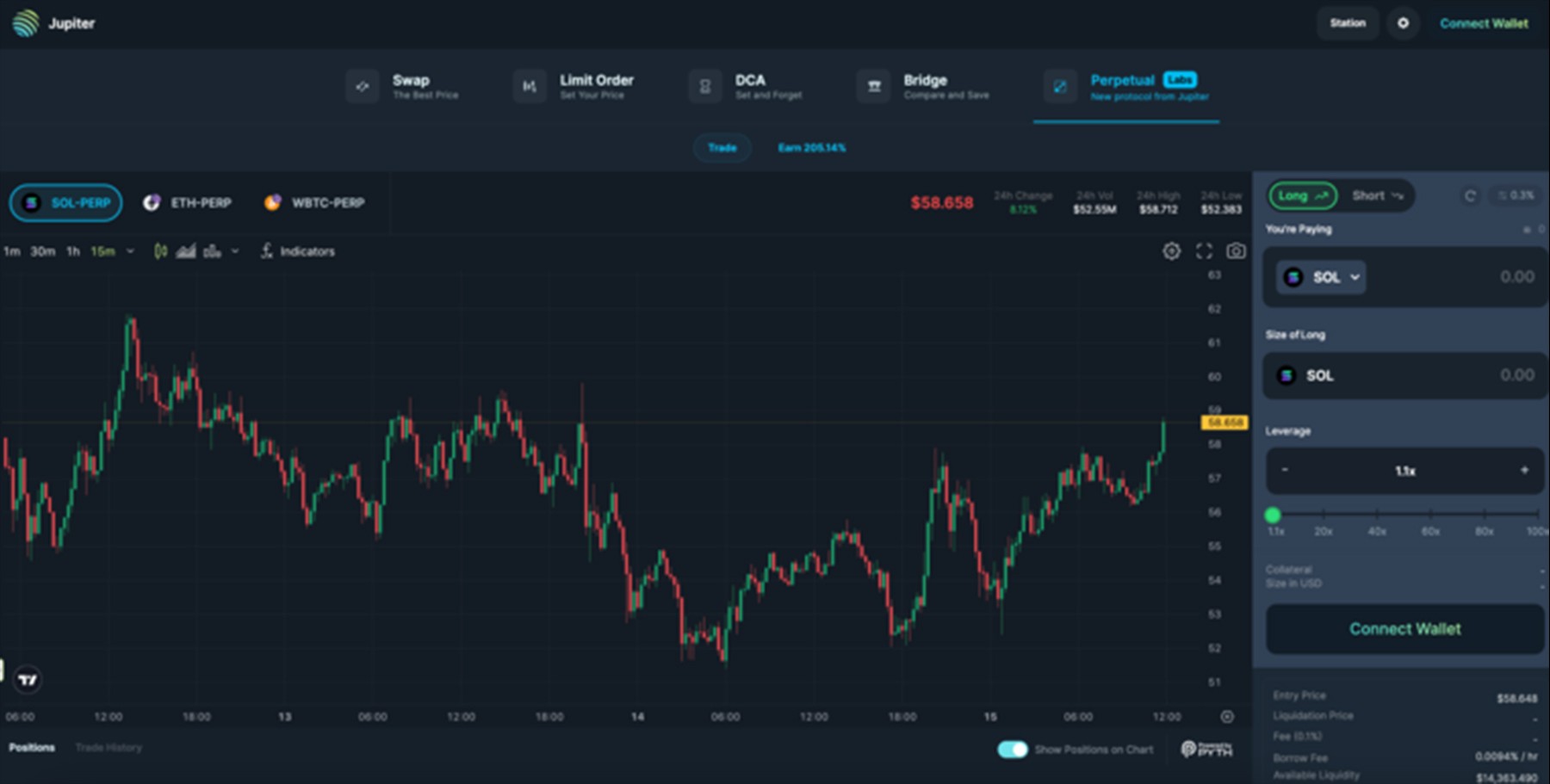This screenshot has height=784, width=1550.
Task: Click the Jupiter logo icon
Action: click(x=26, y=23)
